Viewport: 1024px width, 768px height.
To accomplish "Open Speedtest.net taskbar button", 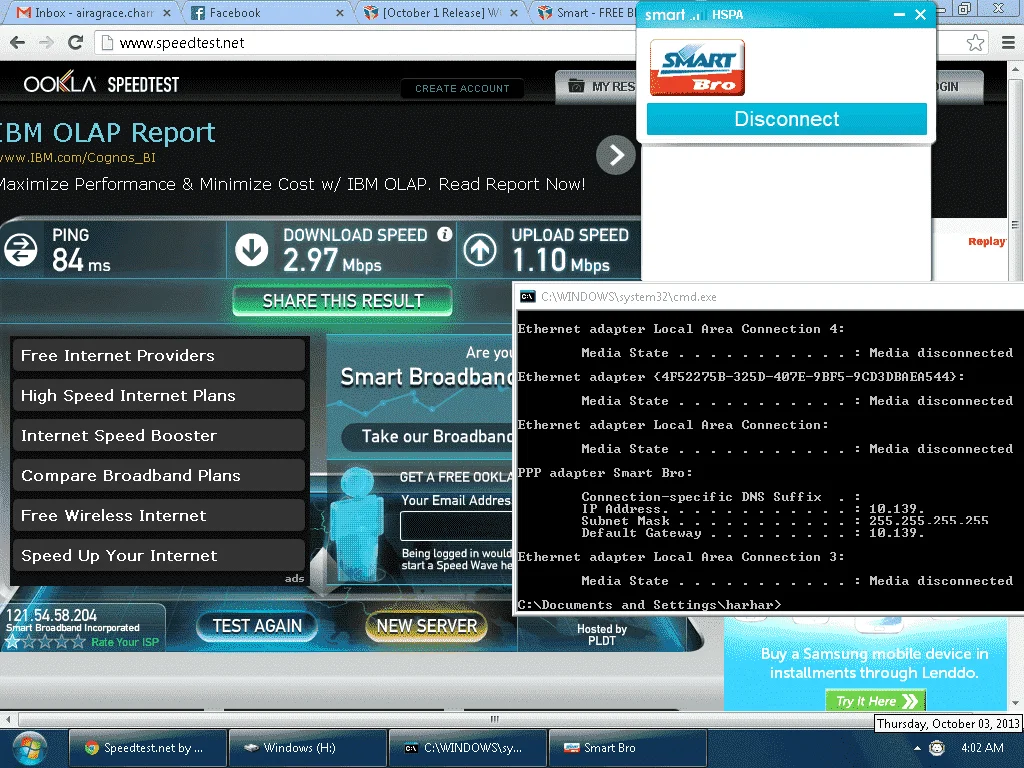I will tap(148, 748).
